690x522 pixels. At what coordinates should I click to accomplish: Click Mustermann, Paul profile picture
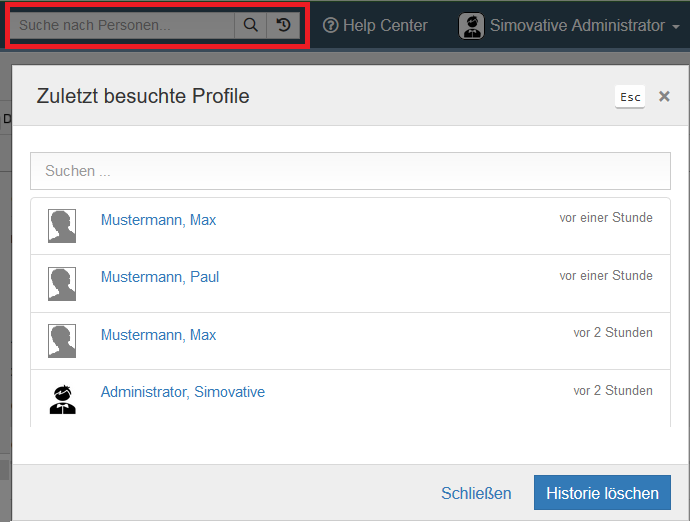tap(62, 284)
